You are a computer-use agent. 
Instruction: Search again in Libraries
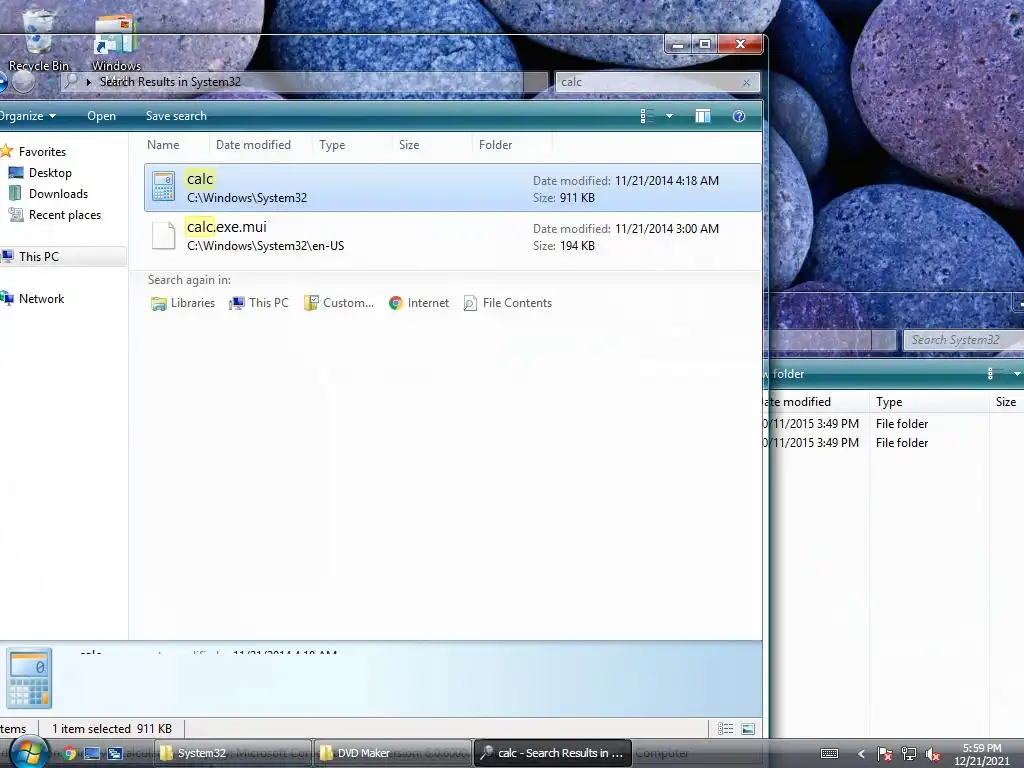point(183,303)
